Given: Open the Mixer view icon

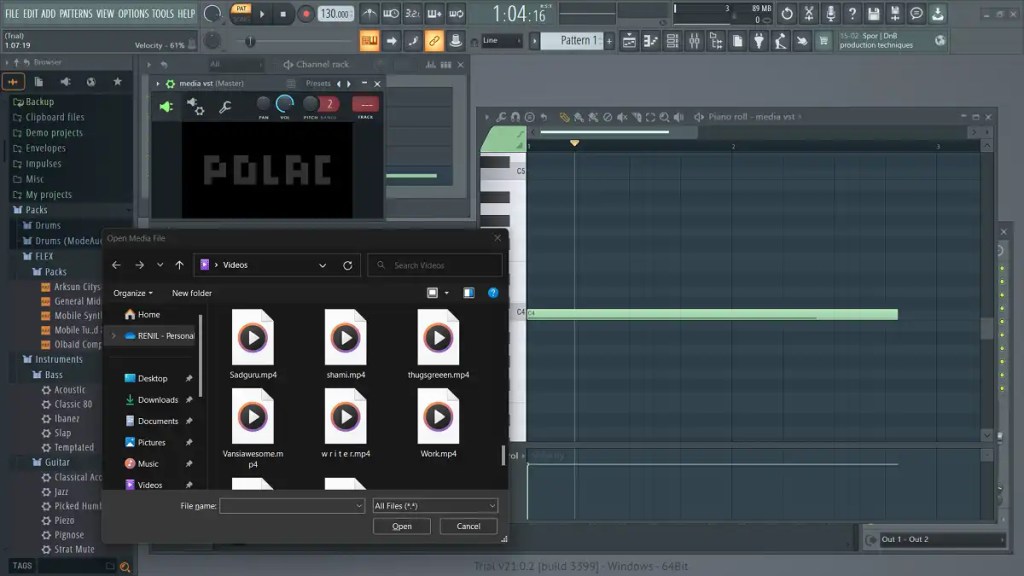Looking at the screenshot, I should [694, 41].
